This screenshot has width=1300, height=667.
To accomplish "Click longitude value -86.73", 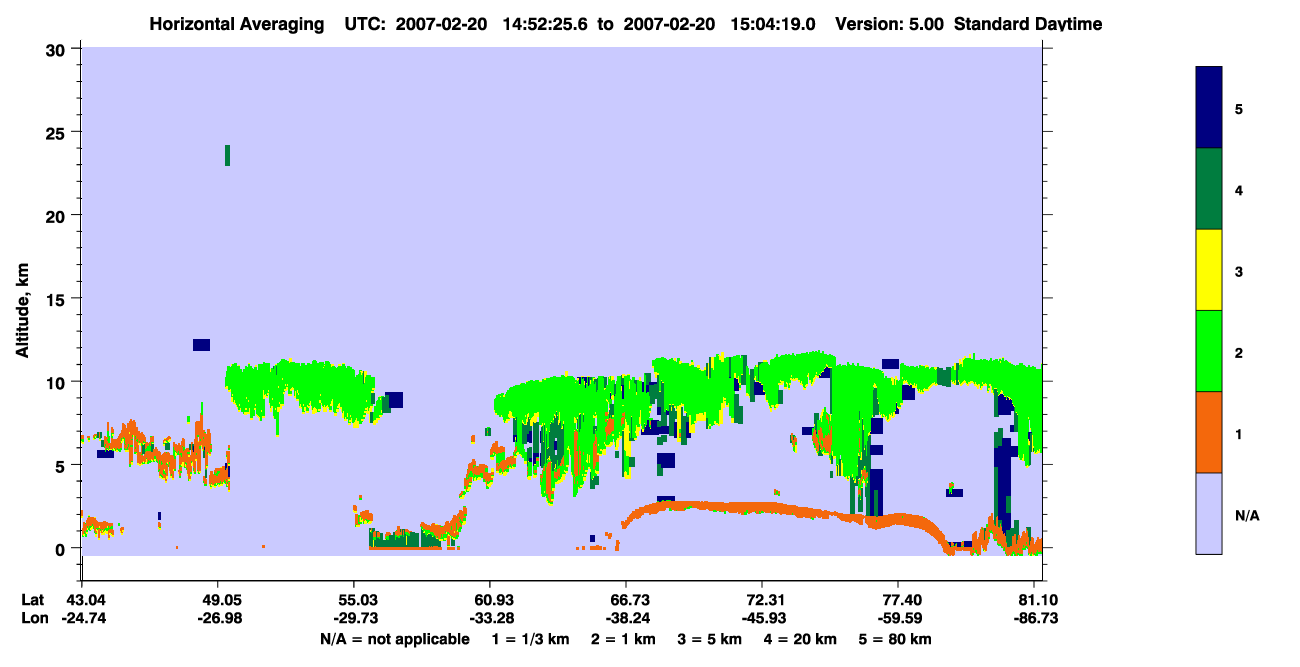I will pos(1038,618).
